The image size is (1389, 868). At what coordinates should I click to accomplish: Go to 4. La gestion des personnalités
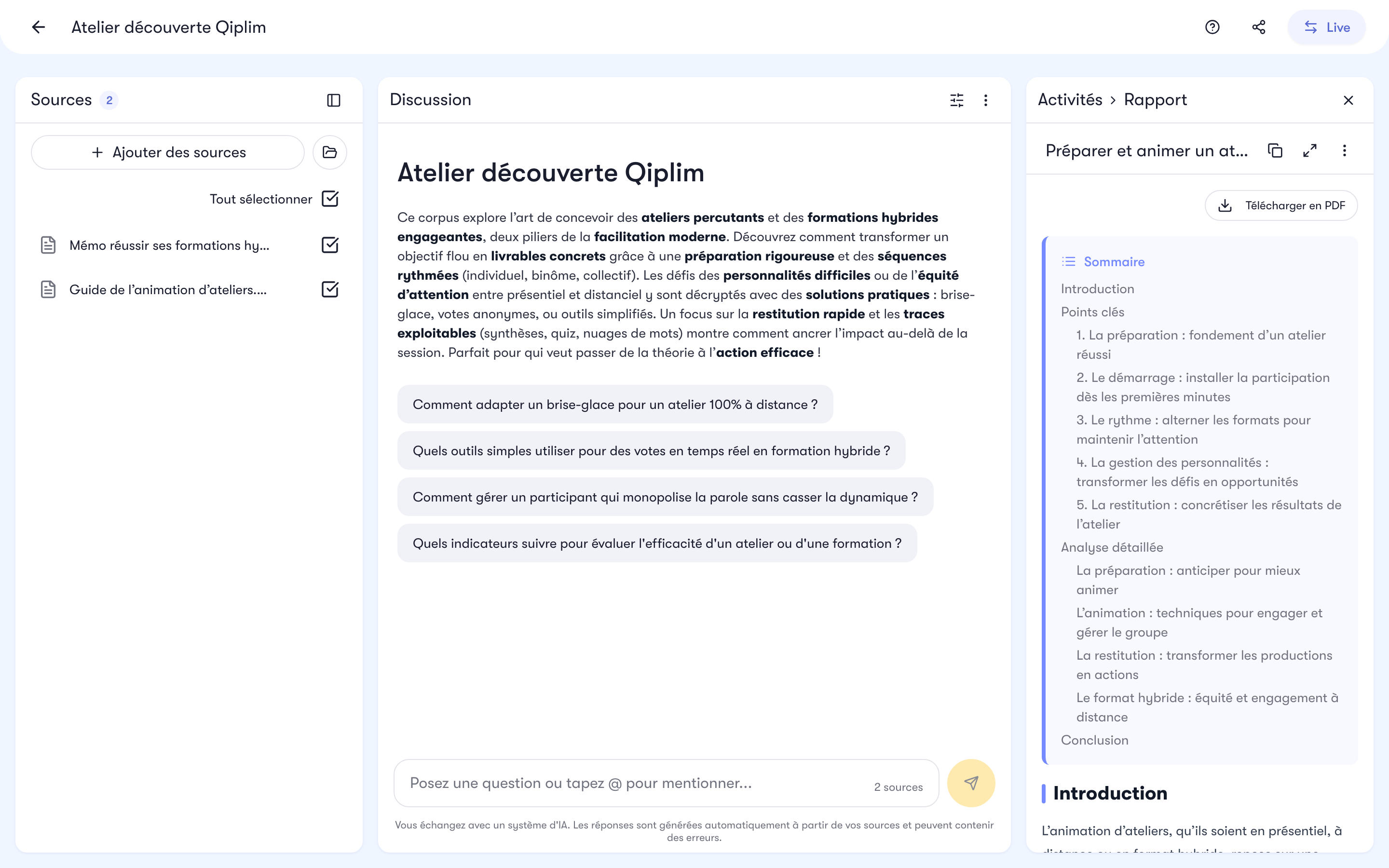(1187, 472)
